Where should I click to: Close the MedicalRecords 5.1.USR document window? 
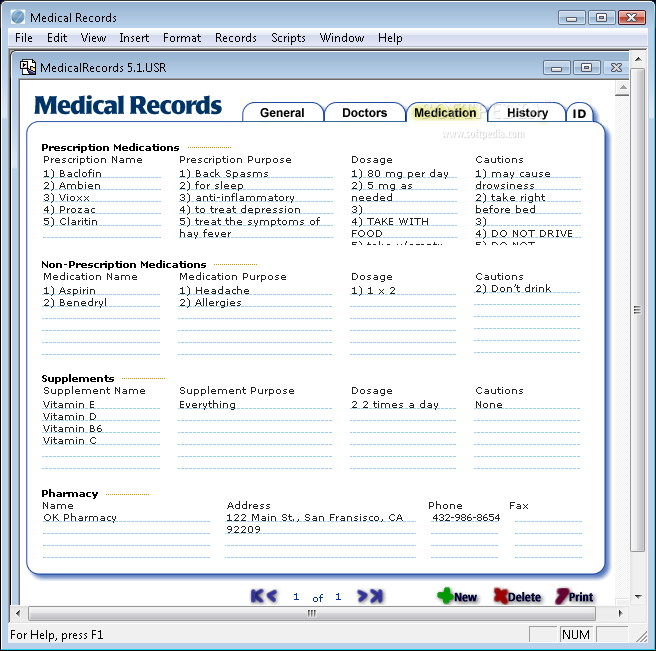pyautogui.click(x=616, y=68)
